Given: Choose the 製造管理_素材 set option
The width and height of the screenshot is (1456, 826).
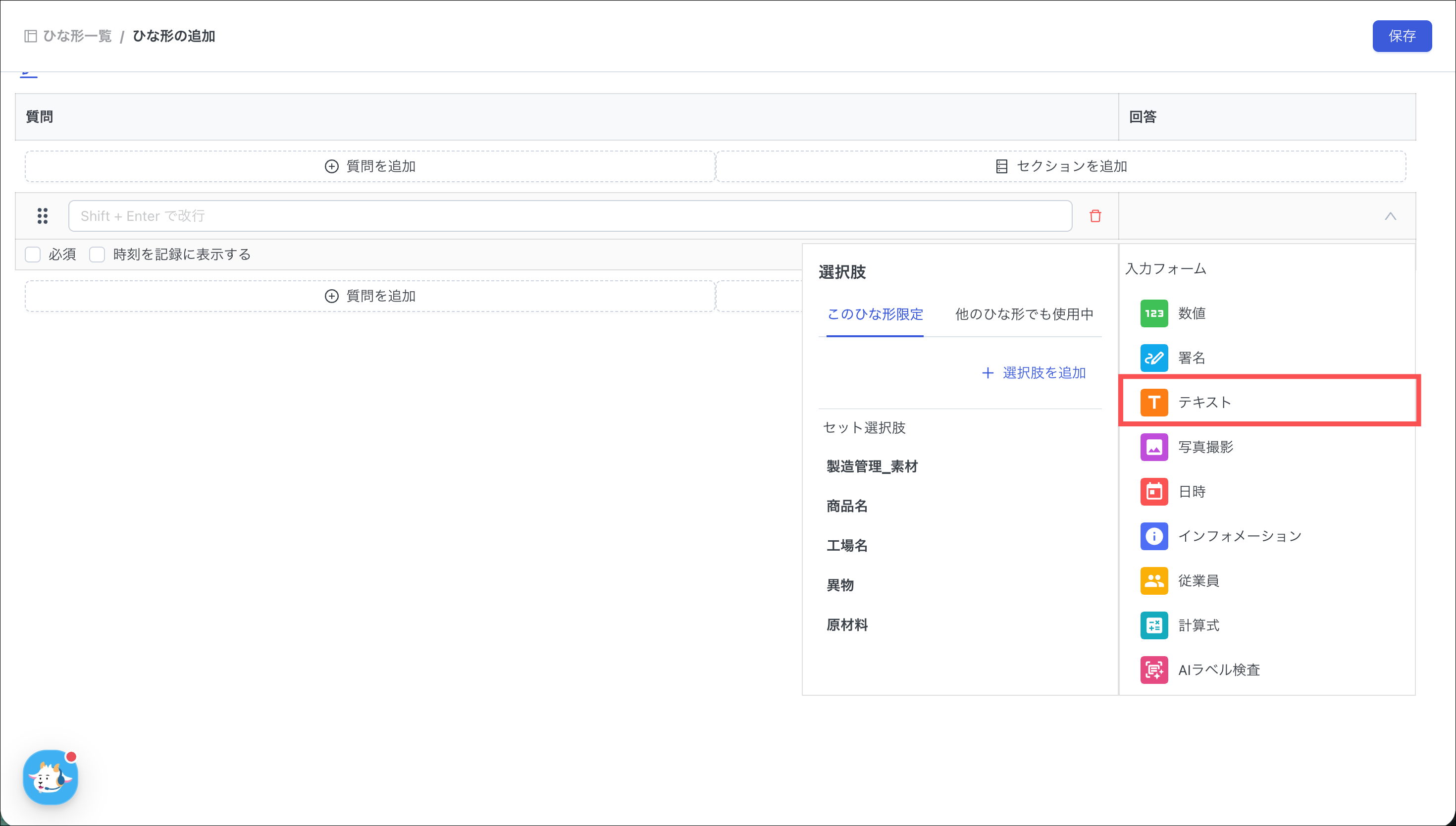Looking at the screenshot, I should tap(872, 466).
